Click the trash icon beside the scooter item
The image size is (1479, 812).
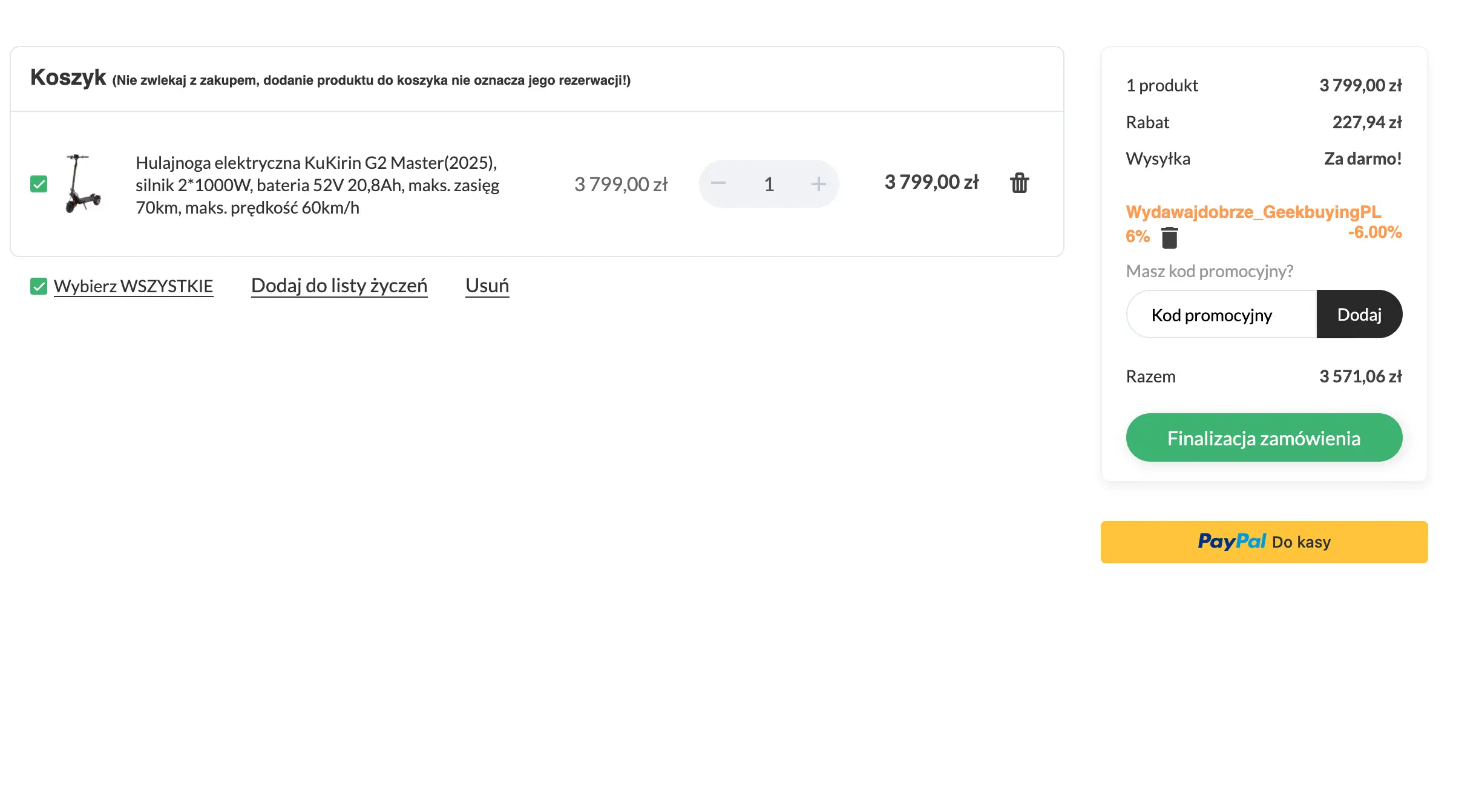point(1019,183)
